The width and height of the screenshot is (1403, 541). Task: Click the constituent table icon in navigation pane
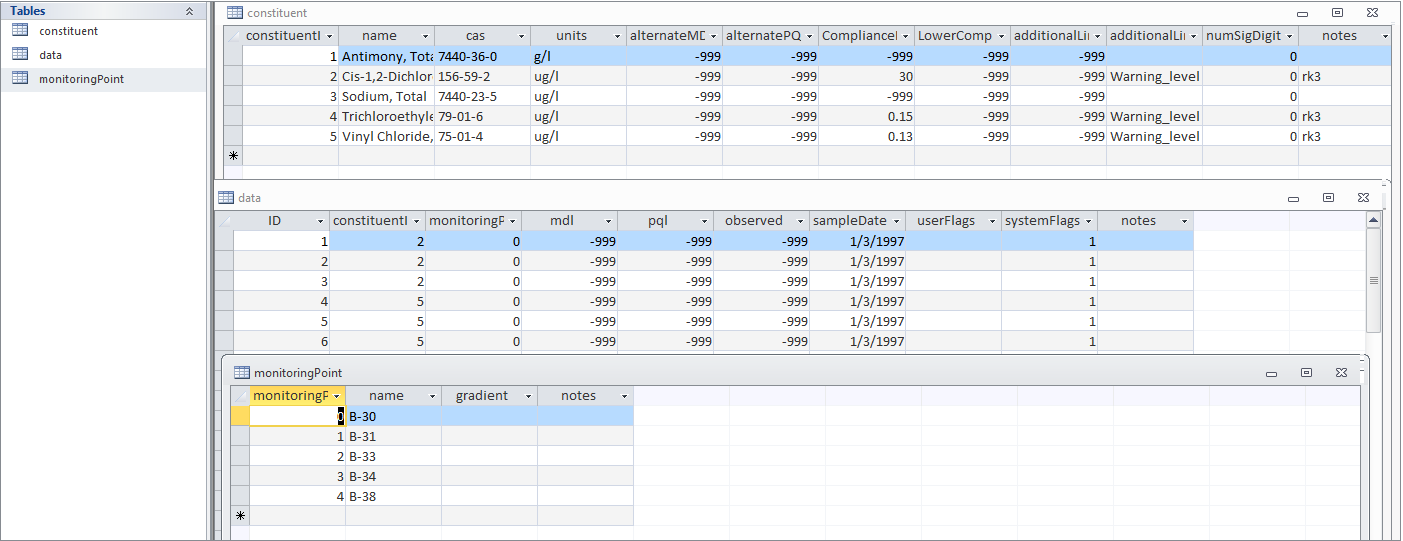pyautogui.click(x=20, y=30)
